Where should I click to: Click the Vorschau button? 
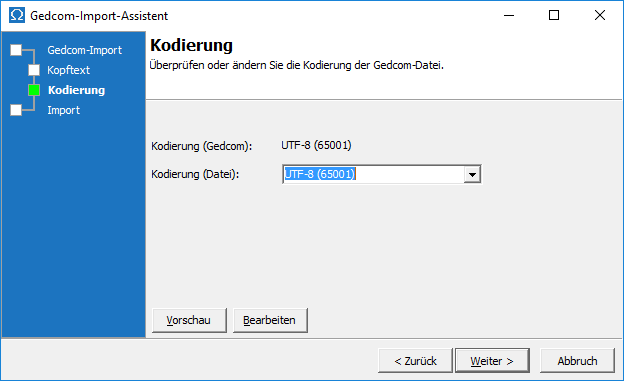coord(189,320)
